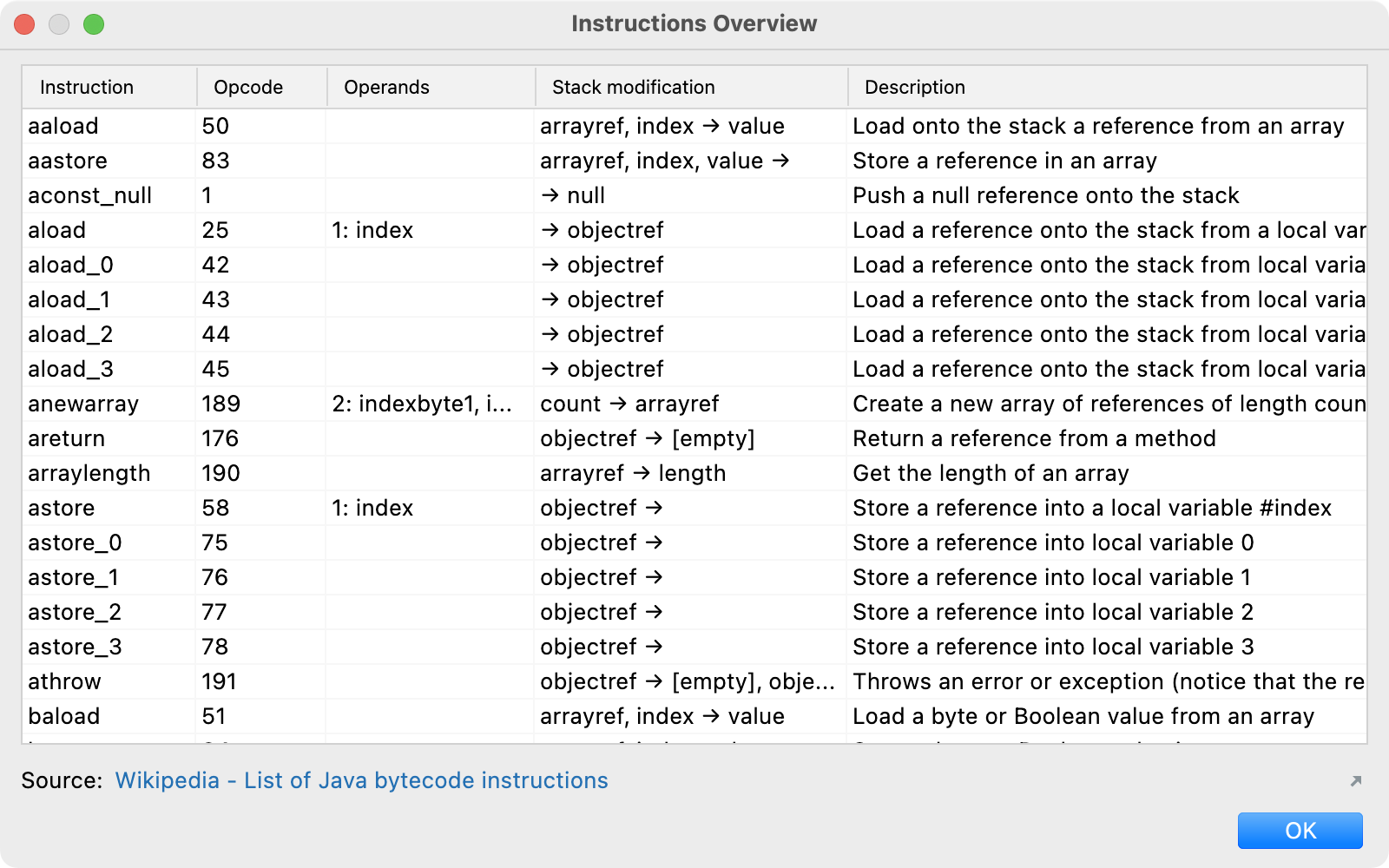The height and width of the screenshot is (868, 1389).
Task: Select the aload_1 row
Action: [x=694, y=299]
